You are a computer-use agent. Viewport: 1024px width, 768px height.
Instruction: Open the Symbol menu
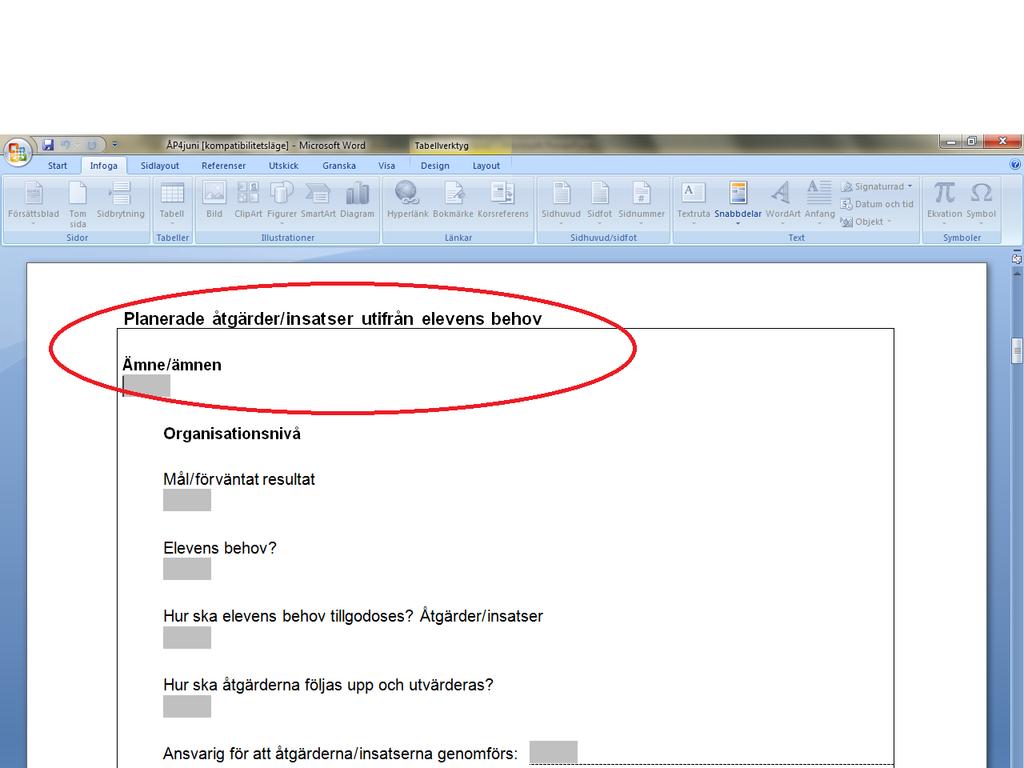(981, 202)
